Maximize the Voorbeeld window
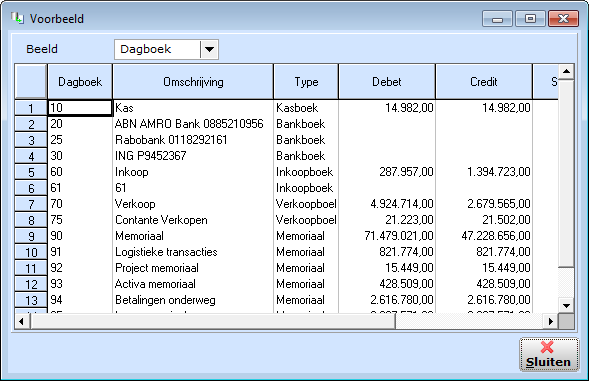Image resolution: width=589 pixels, height=381 pixels. click(x=530, y=18)
